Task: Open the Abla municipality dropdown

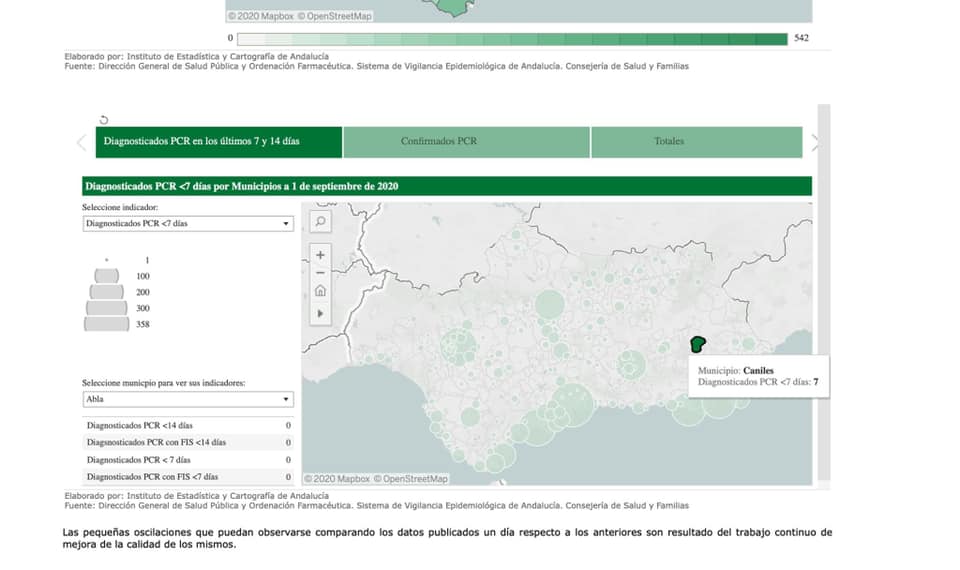Action: coord(187,399)
